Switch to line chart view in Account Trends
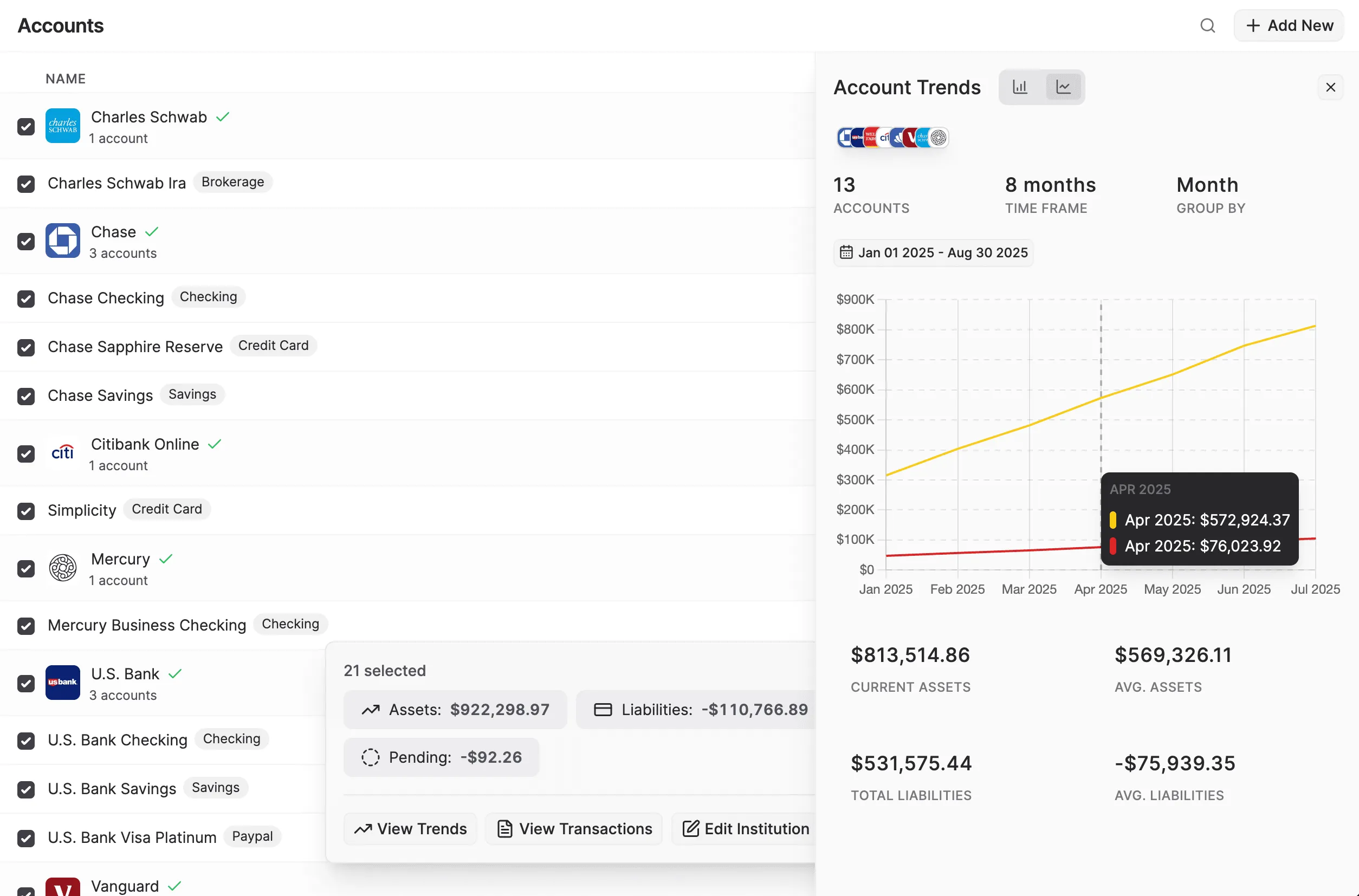The image size is (1359, 896). [1064, 86]
